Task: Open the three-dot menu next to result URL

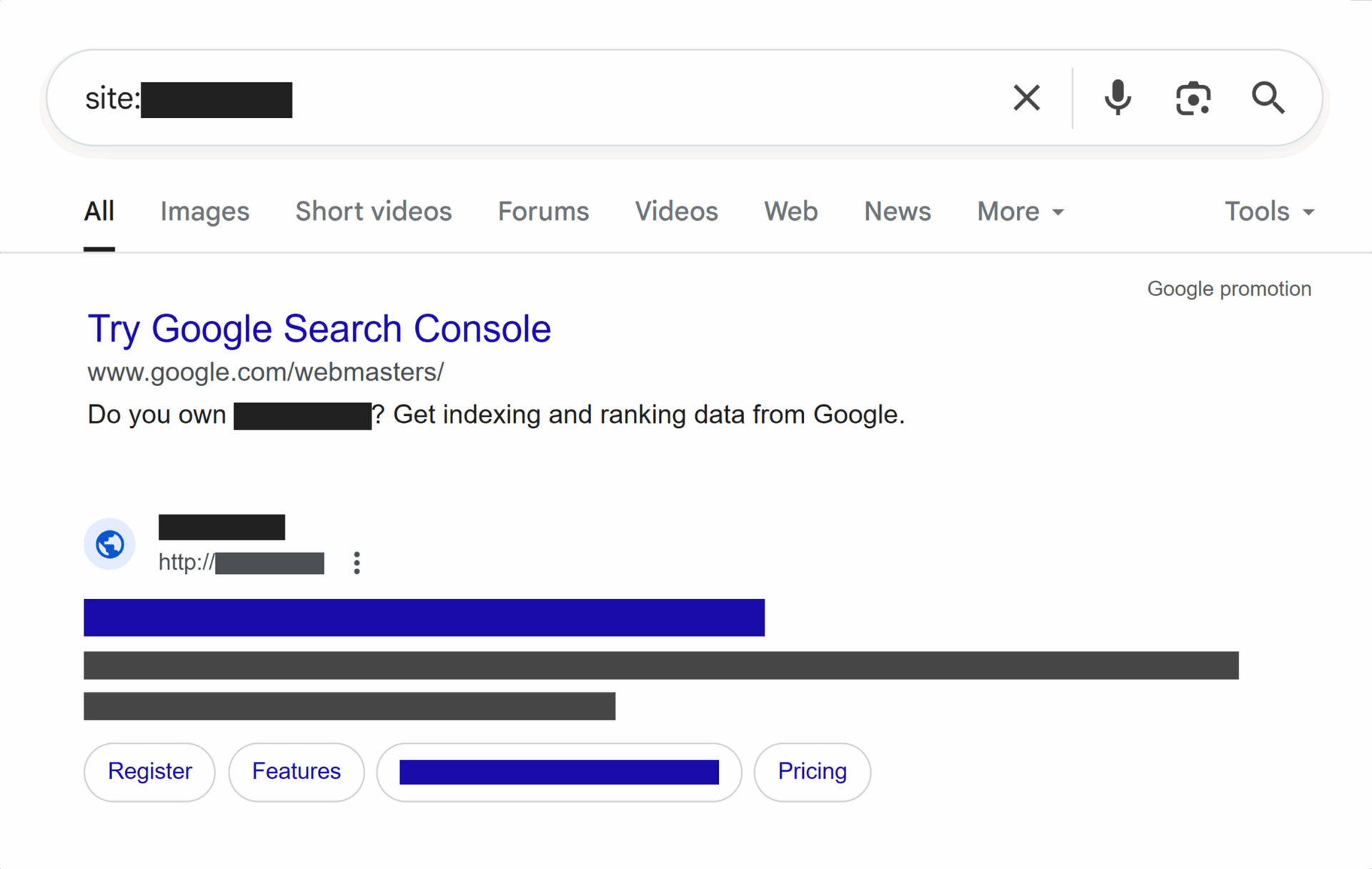Action: [x=357, y=563]
